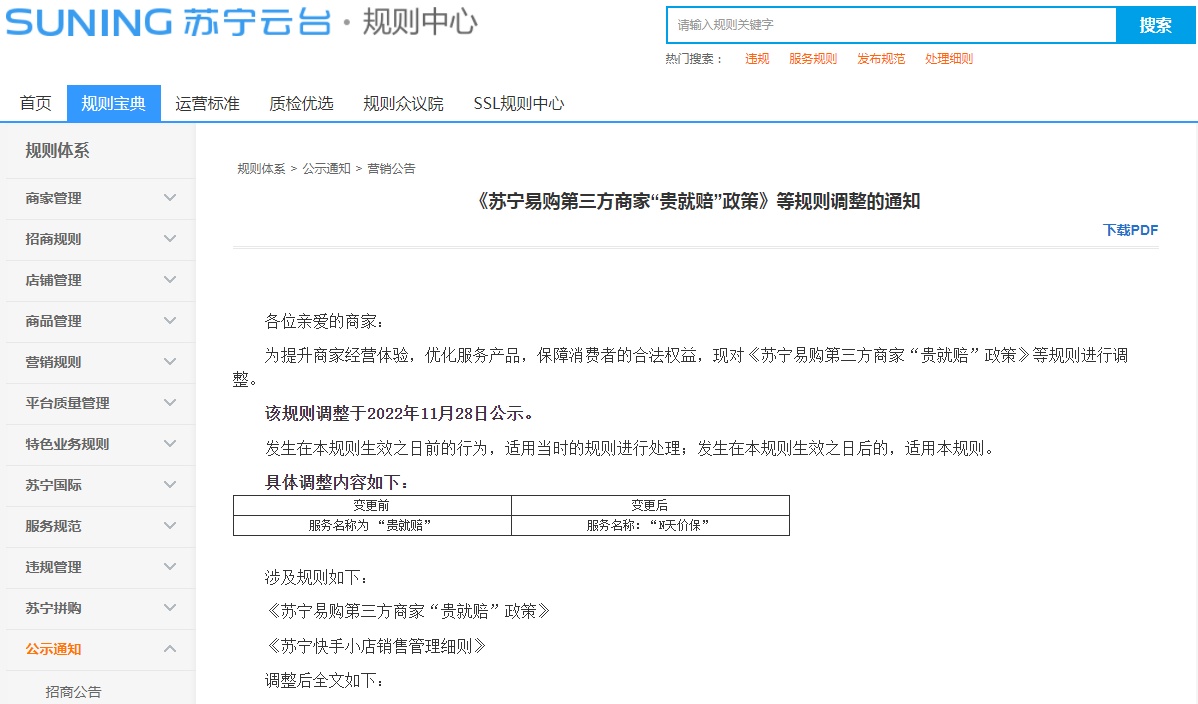Viewport: 1198px width, 704px height.
Task: Click the line 调整后全文如下
Action: tap(324, 680)
